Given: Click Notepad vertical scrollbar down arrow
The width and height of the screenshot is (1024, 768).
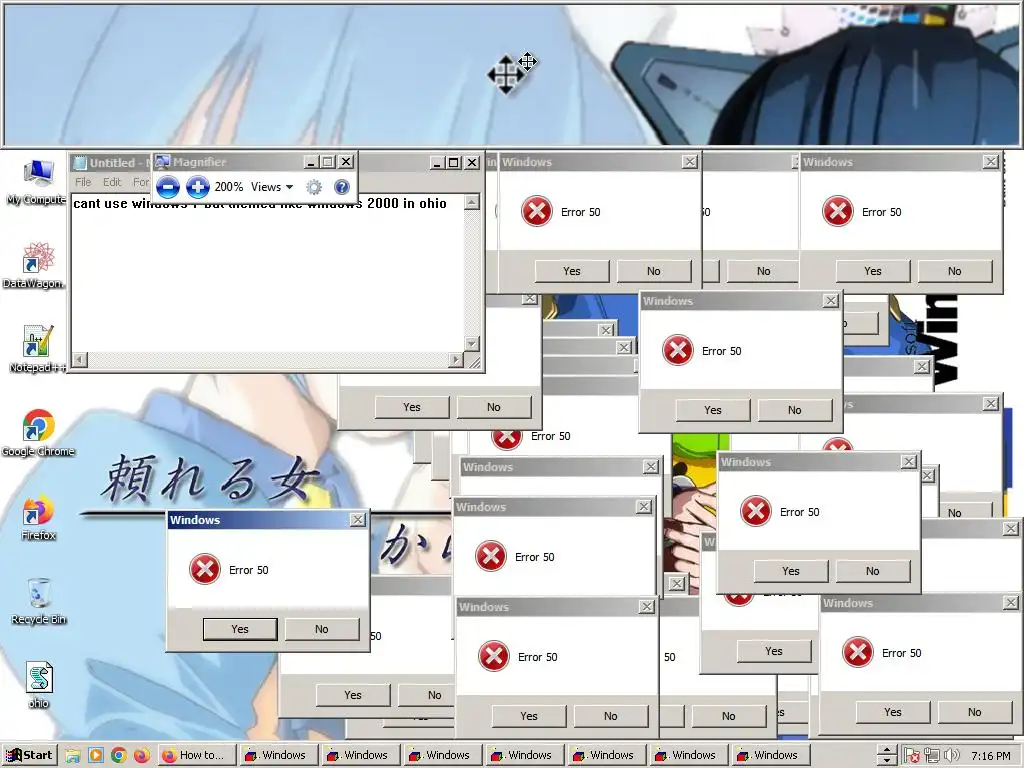Looking at the screenshot, I should click(x=472, y=344).
